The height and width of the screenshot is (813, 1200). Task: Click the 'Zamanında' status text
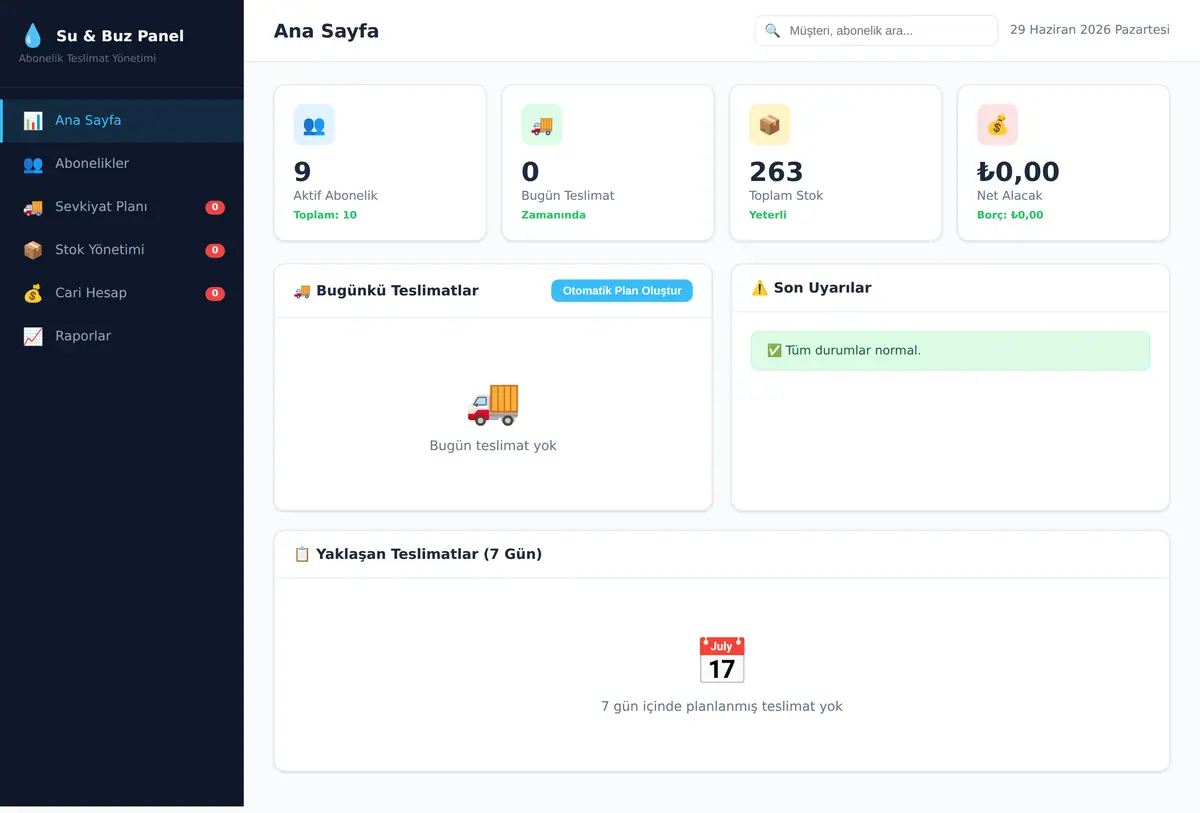(554, 215)
